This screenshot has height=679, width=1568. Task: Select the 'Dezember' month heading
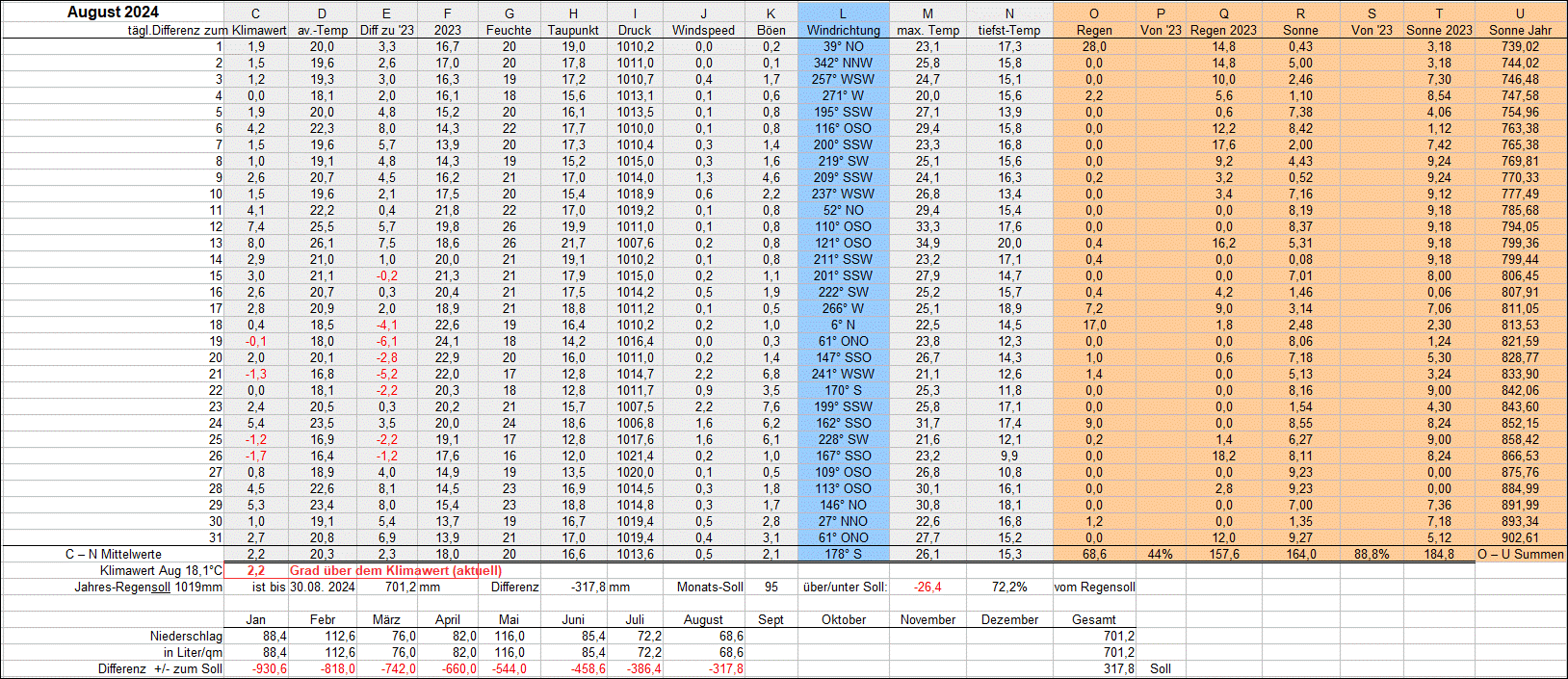coord(1009,619)
